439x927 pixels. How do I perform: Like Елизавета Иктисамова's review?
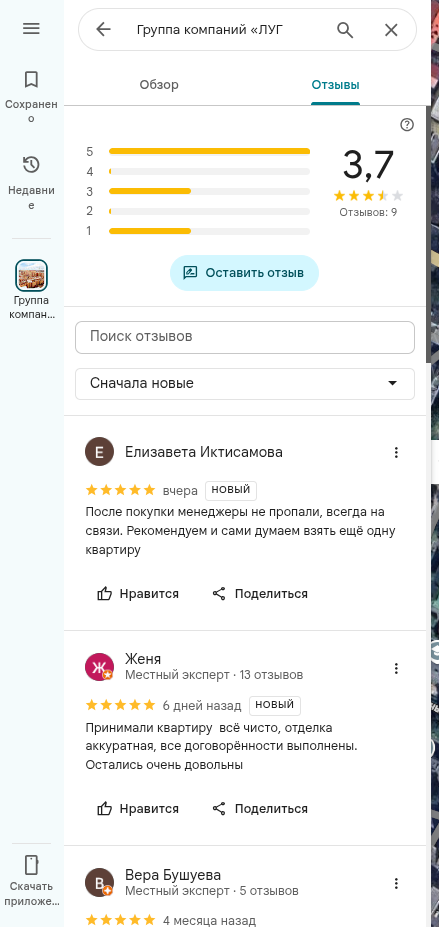click(138, 594)
